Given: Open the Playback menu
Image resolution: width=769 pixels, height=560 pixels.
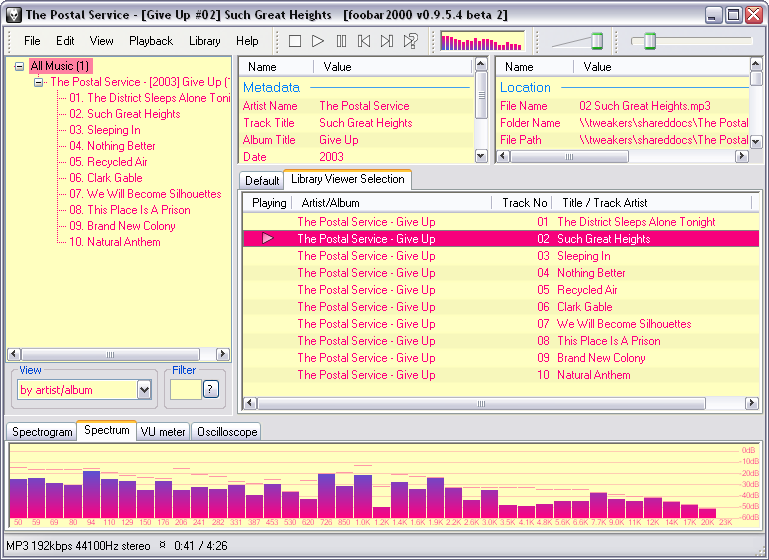Looking at the screenshot, I should [150, 41].
